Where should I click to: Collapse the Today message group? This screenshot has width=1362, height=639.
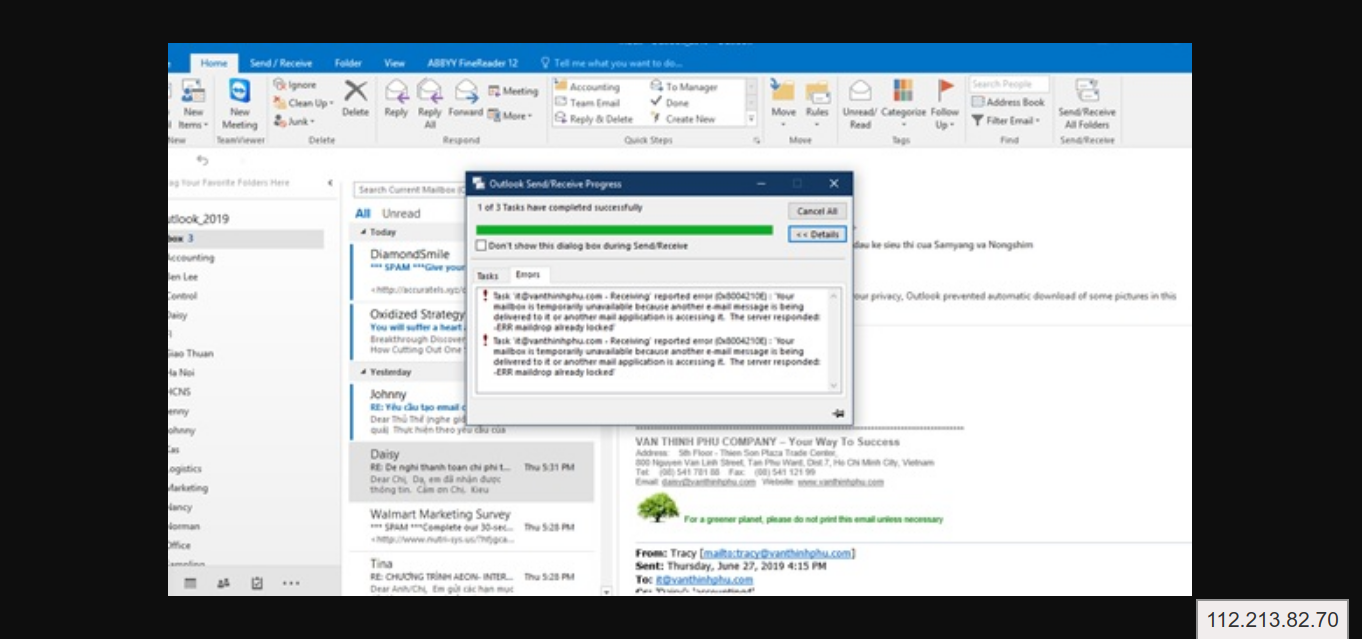pyautogui.click(x=363, y=232)
